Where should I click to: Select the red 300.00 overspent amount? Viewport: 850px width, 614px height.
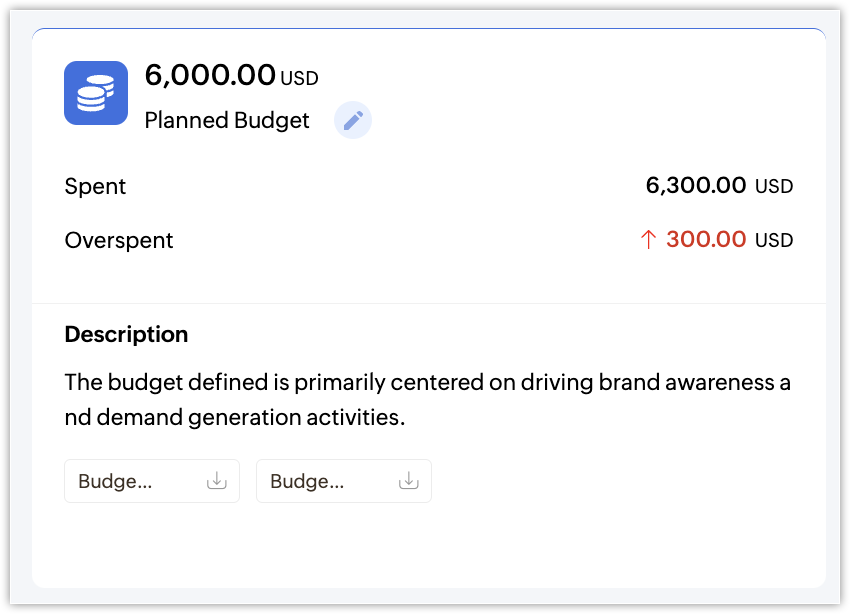pos(706,240)
